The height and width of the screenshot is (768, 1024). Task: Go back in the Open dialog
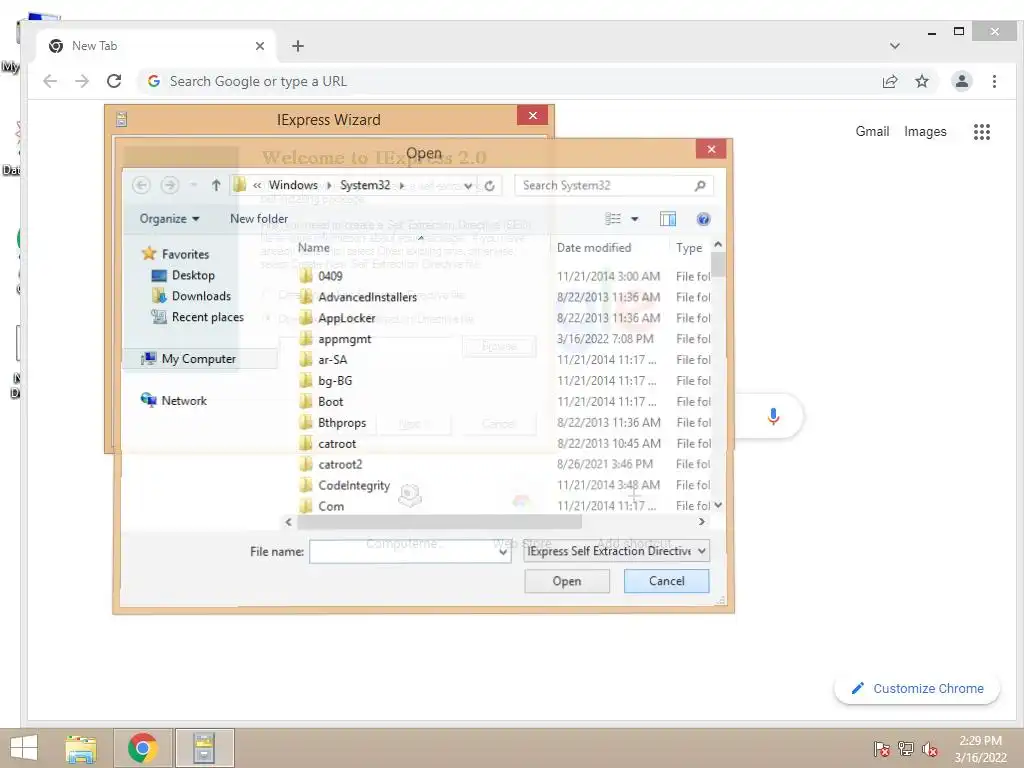(x=141, y=185)
